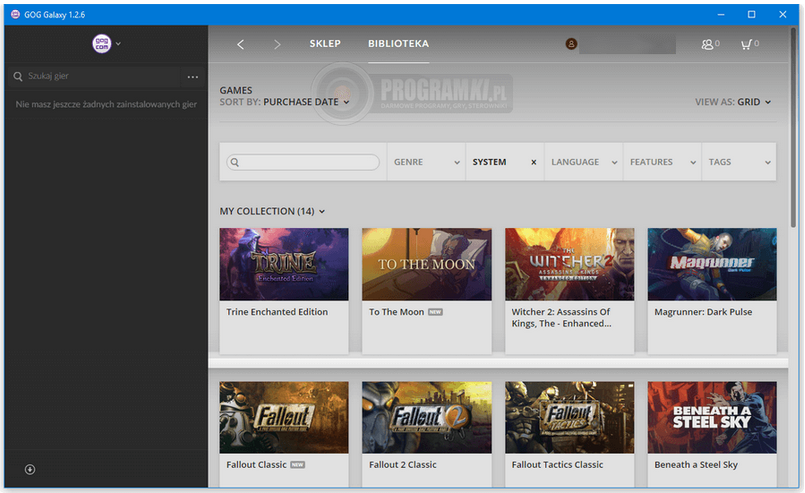Viewport: 805px width, 493px height.
Task: Go back with the left arrow
Action: click(x=240, y=44)
